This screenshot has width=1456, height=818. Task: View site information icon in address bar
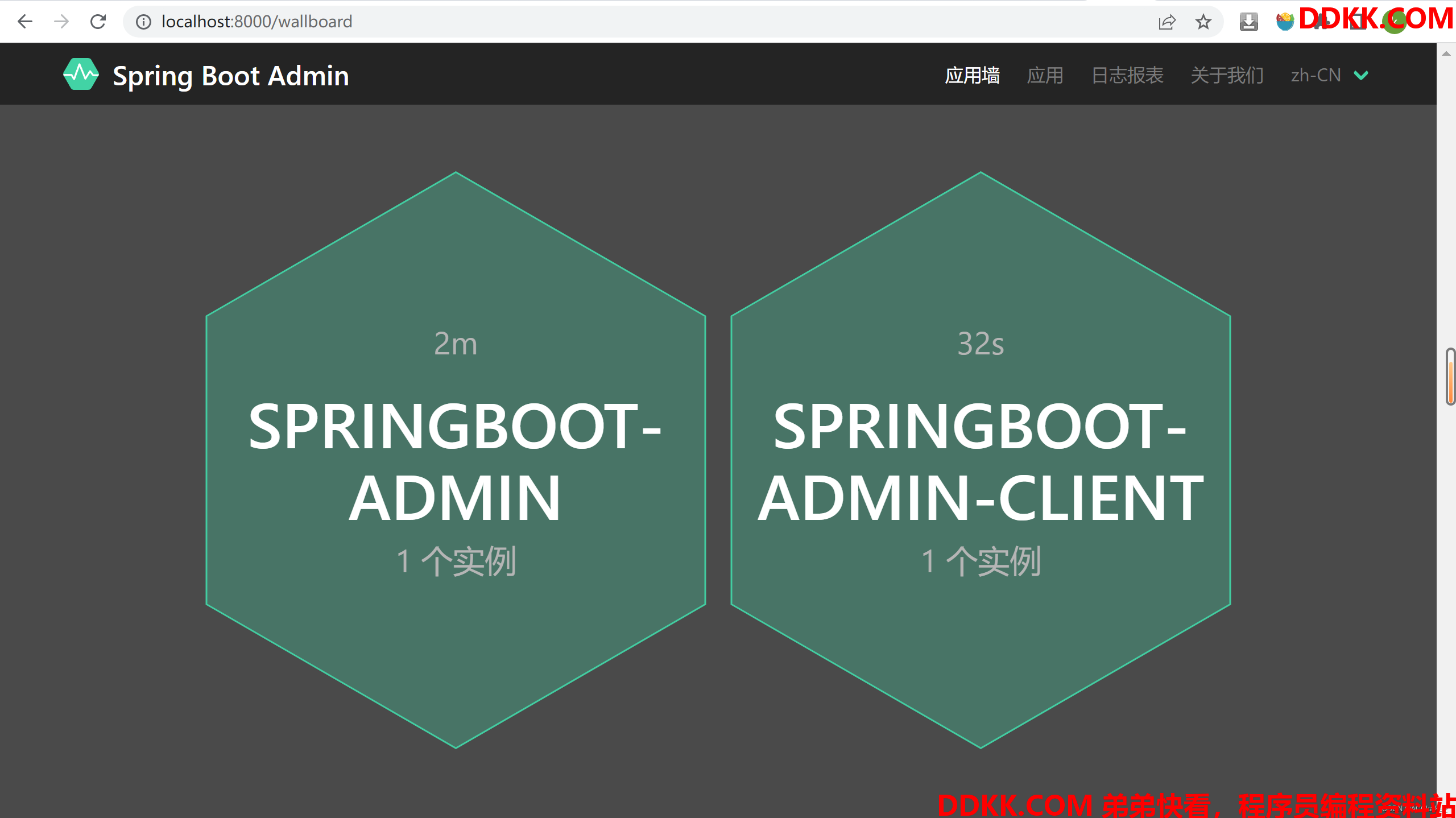pos(143,22)
